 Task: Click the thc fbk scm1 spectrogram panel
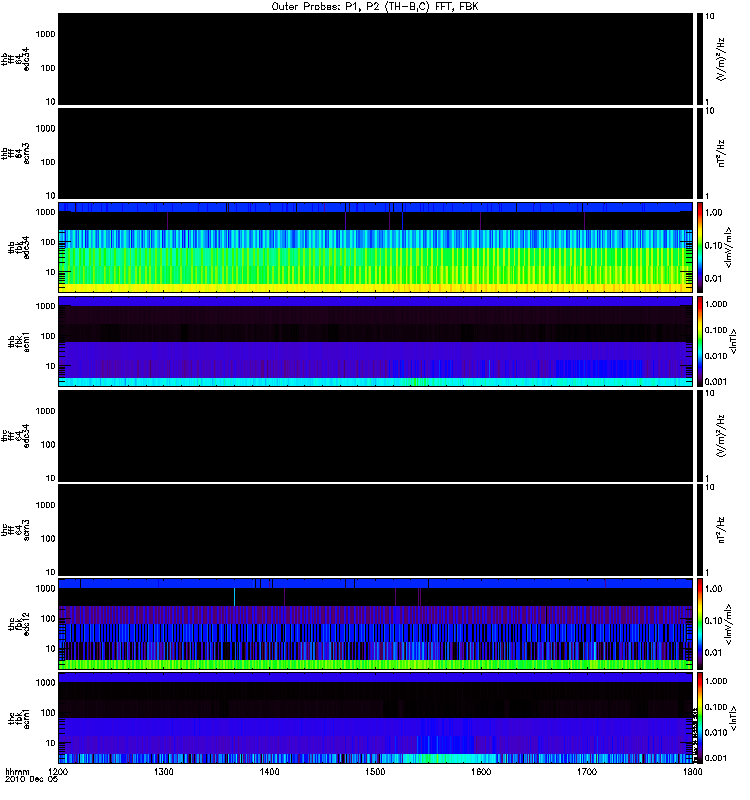[375, 718]
